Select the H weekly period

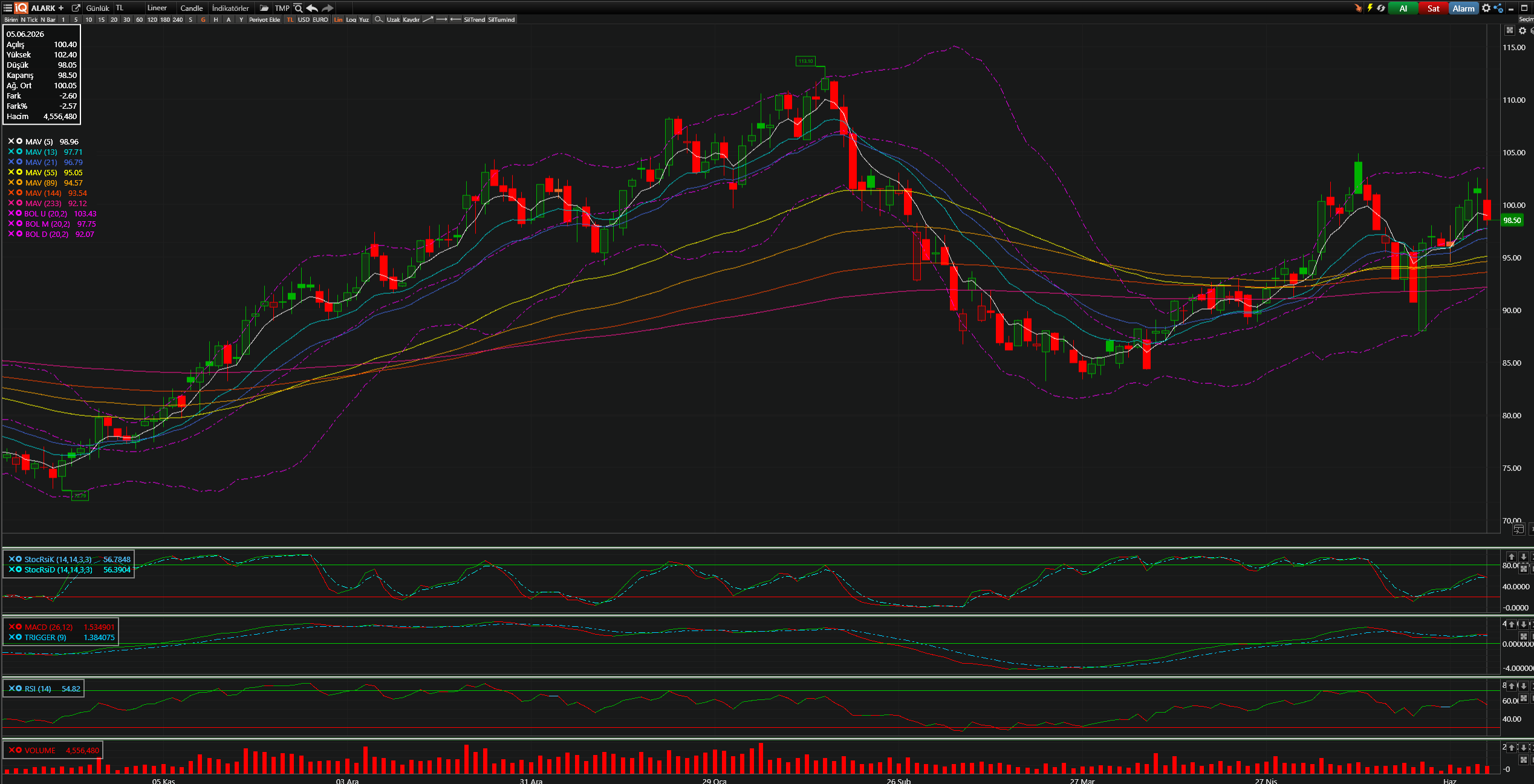[x=216, y=19]
